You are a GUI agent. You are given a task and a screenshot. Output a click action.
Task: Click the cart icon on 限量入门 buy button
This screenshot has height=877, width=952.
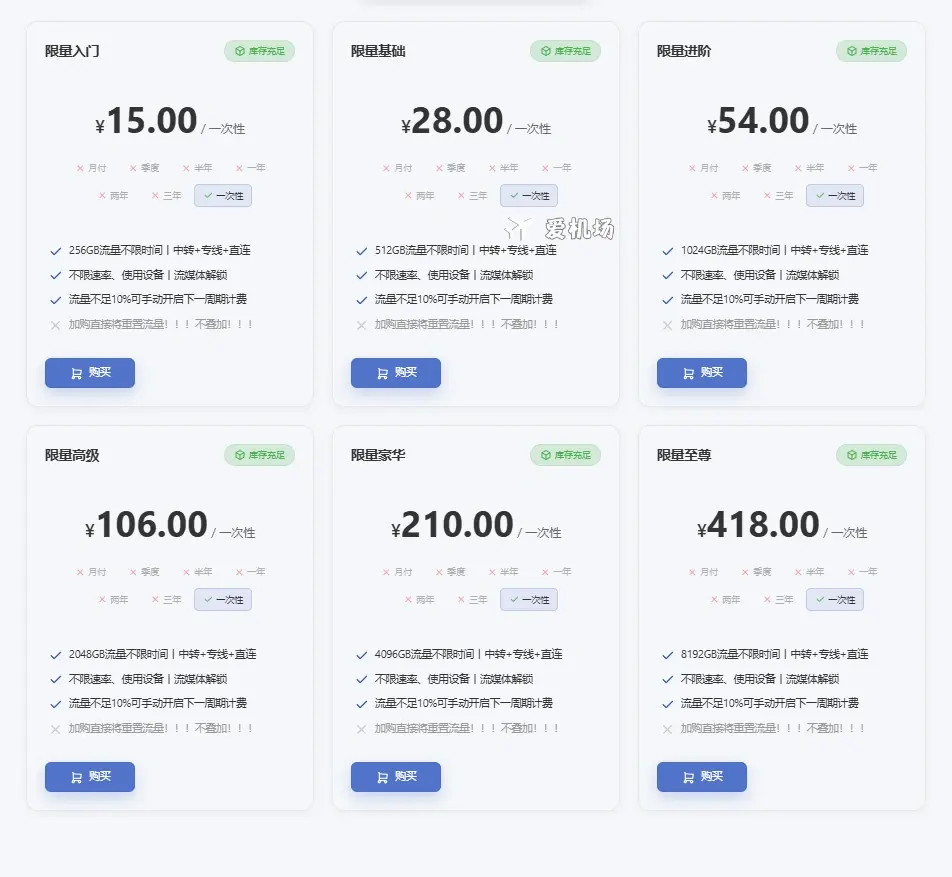76,373
